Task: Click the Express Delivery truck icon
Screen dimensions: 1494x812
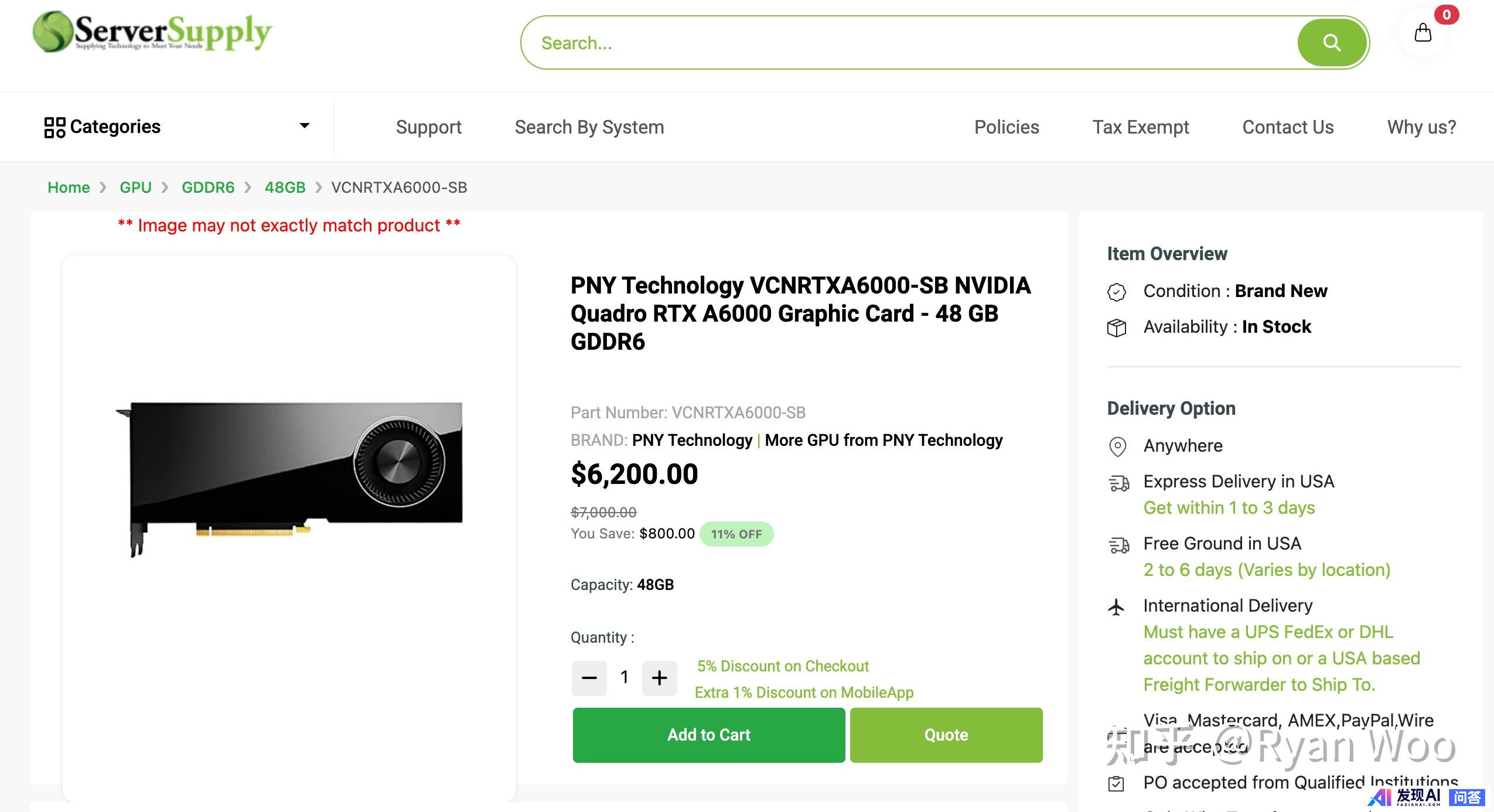Action: pyautogui.click(x=1118, y=483)
